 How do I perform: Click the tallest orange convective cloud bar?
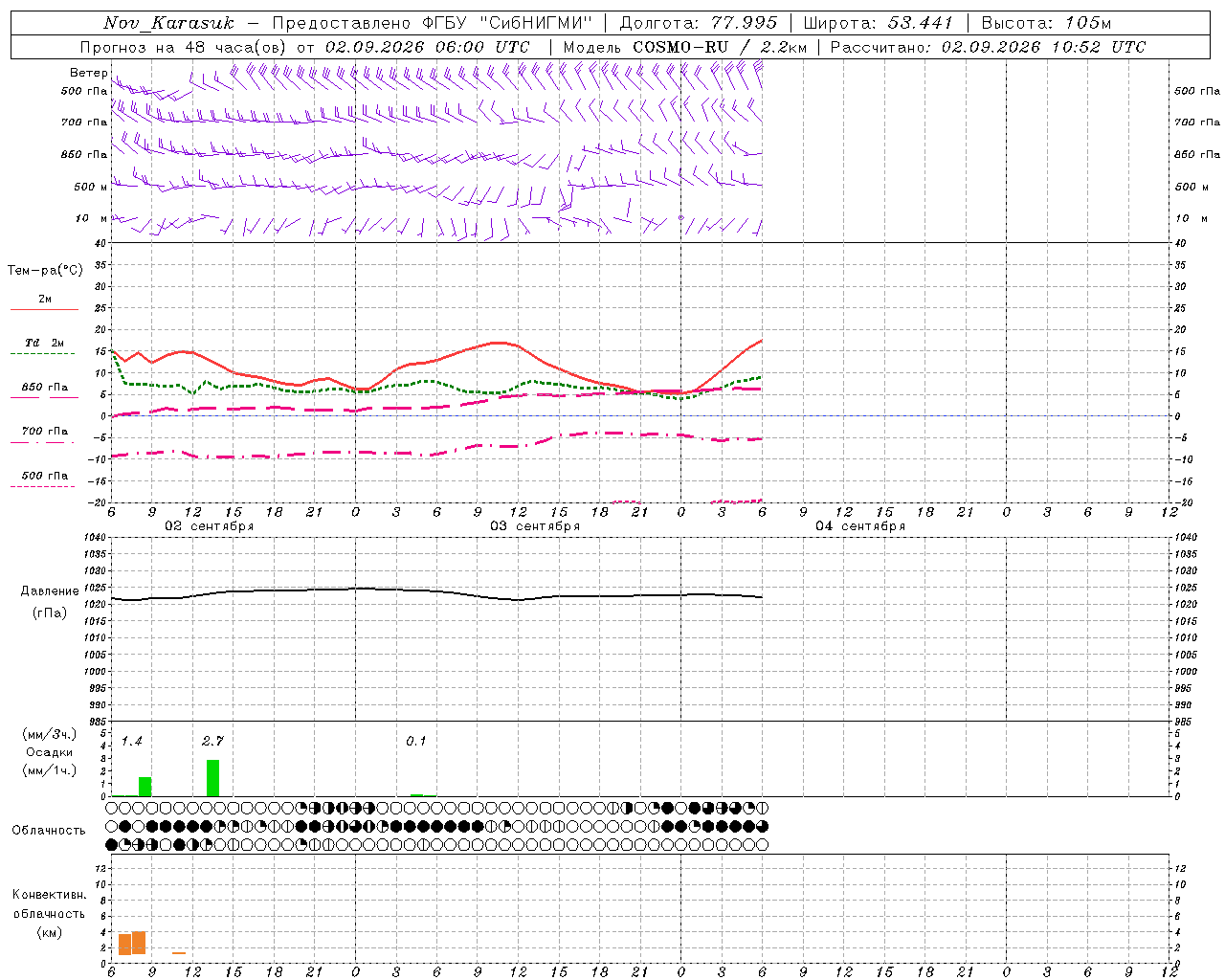[139, 943]
